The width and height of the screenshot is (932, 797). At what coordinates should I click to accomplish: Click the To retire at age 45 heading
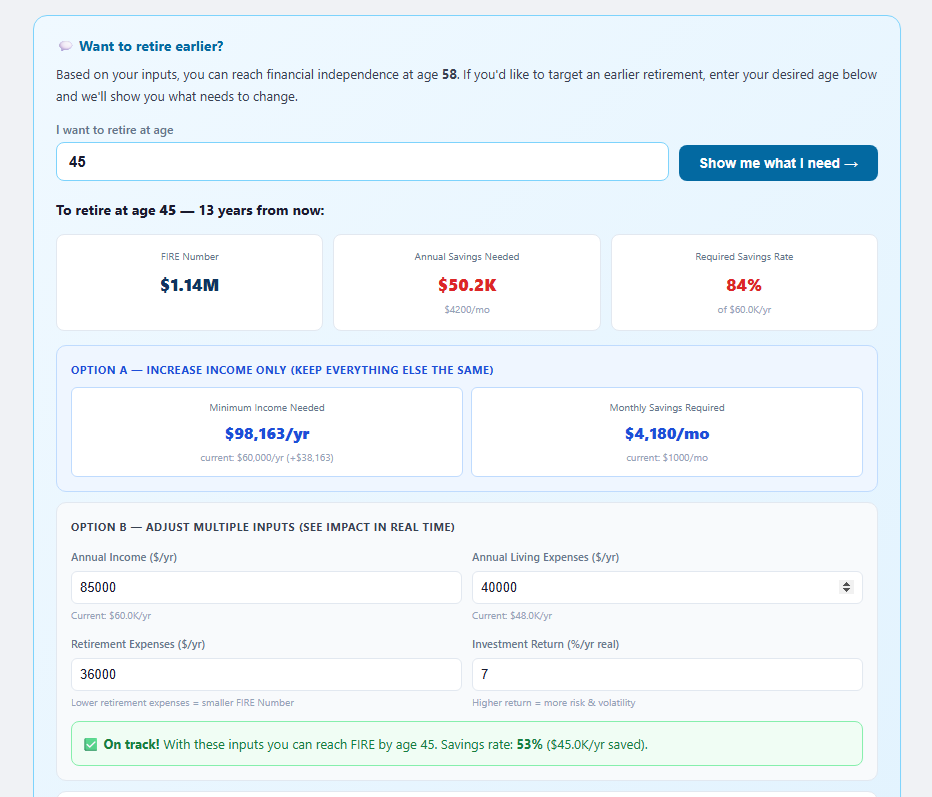coord(190,210)
